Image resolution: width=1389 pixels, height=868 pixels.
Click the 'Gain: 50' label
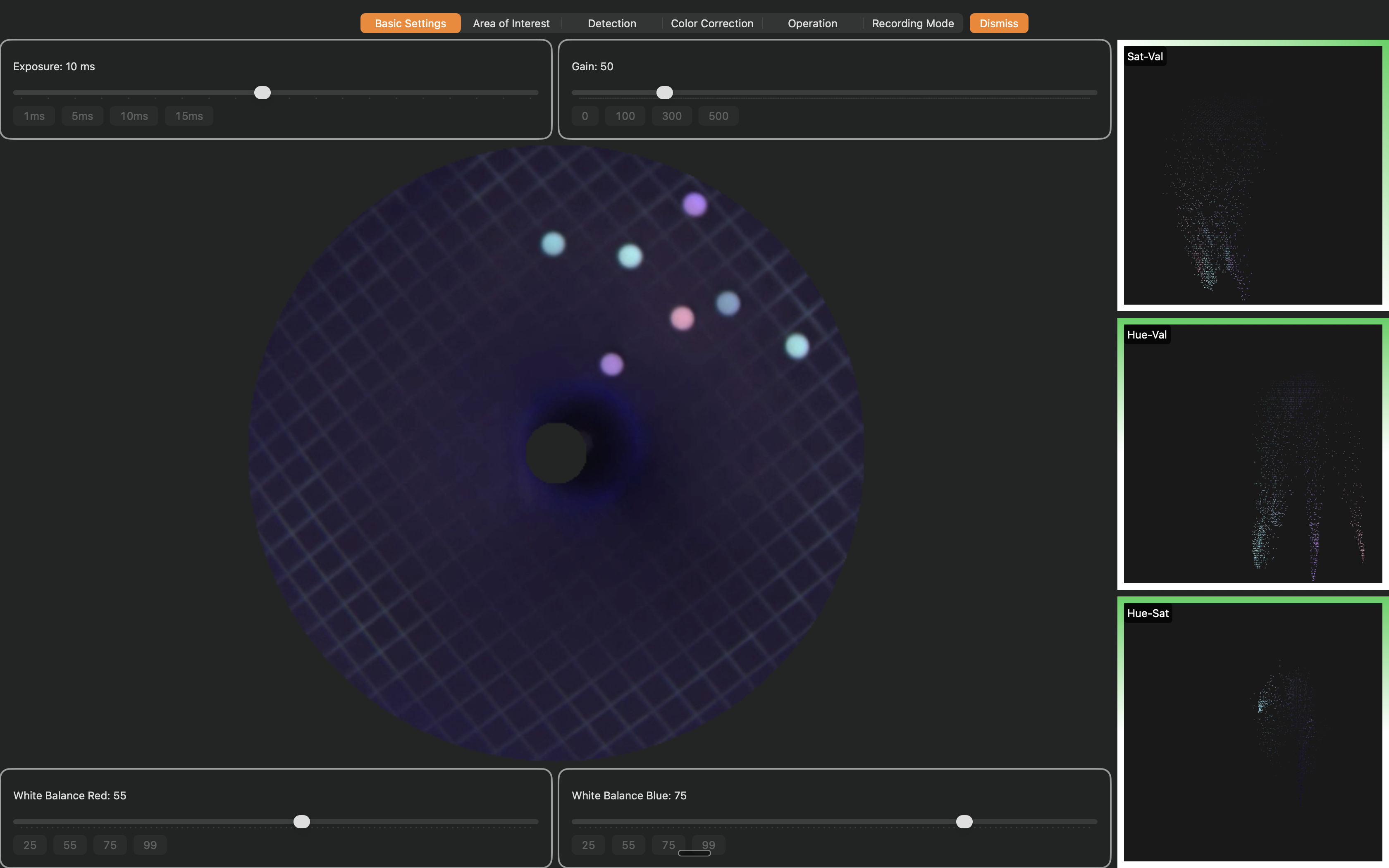point(592,67)
